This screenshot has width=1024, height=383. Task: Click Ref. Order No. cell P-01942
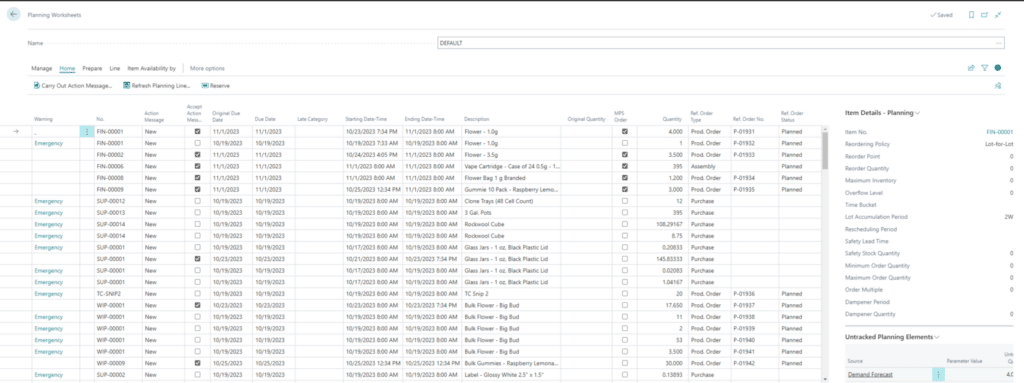click(x=743, y=363)
